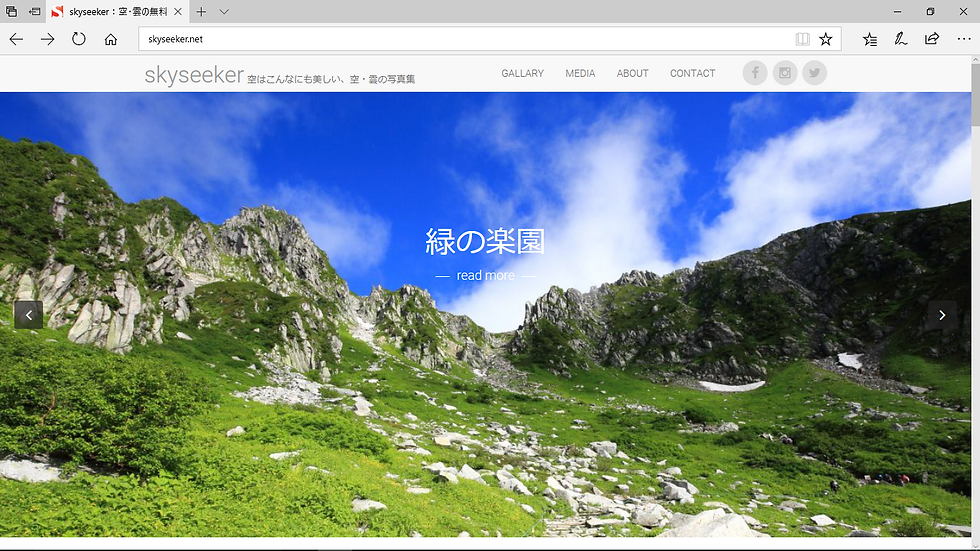This screenshot has width=980, height=551.
Task: Click the read more link
Action: pos(486,276)
